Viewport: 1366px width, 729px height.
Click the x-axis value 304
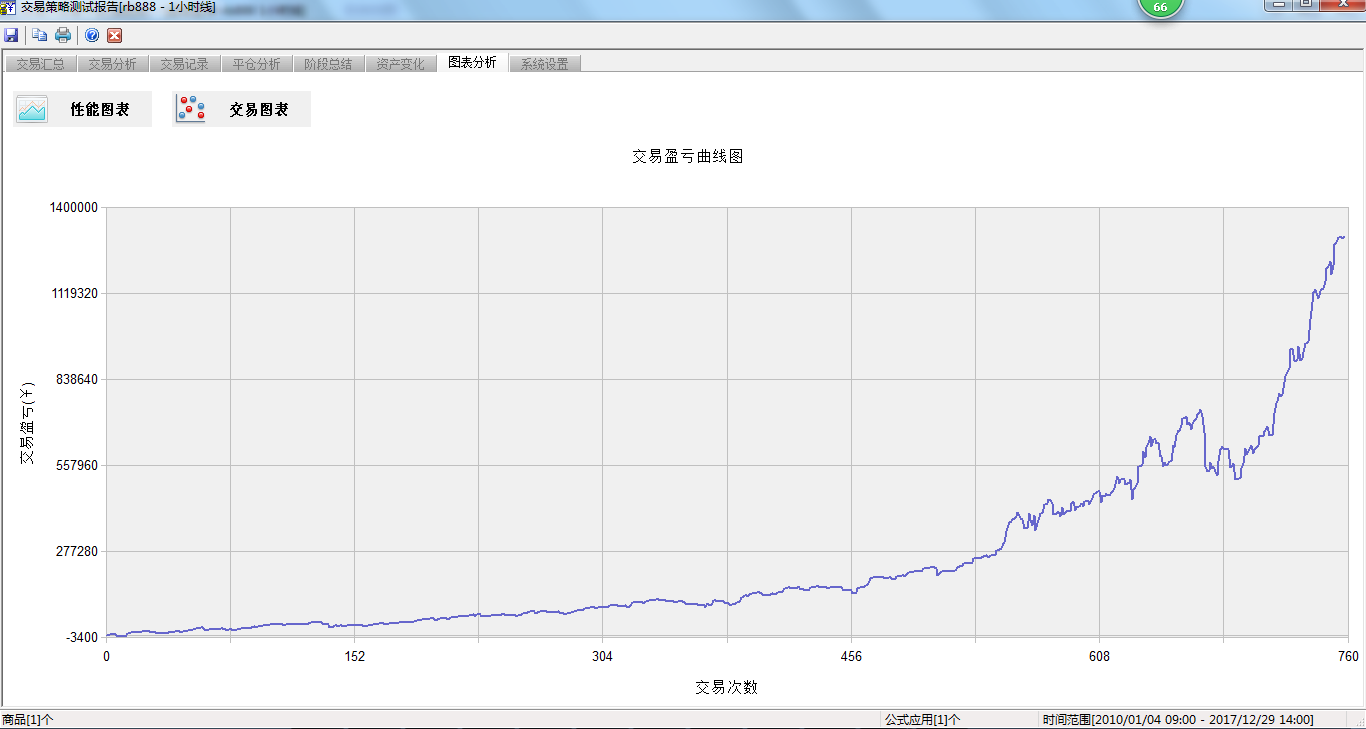pyautogui.click(x=602, y=656)
